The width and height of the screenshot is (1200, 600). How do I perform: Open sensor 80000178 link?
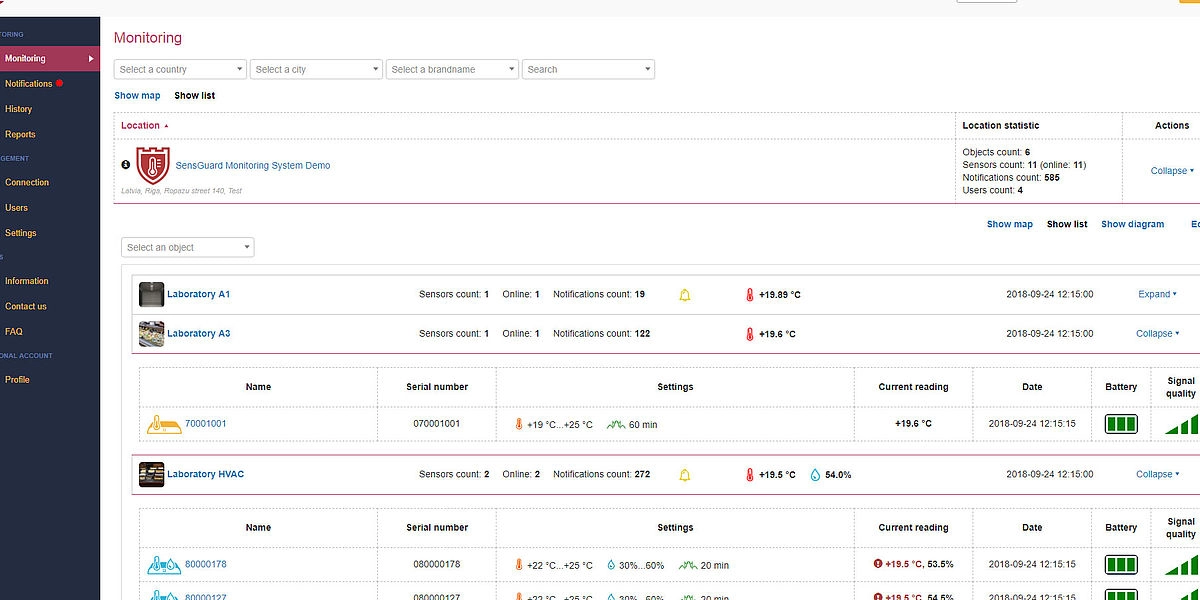[206, 565]
